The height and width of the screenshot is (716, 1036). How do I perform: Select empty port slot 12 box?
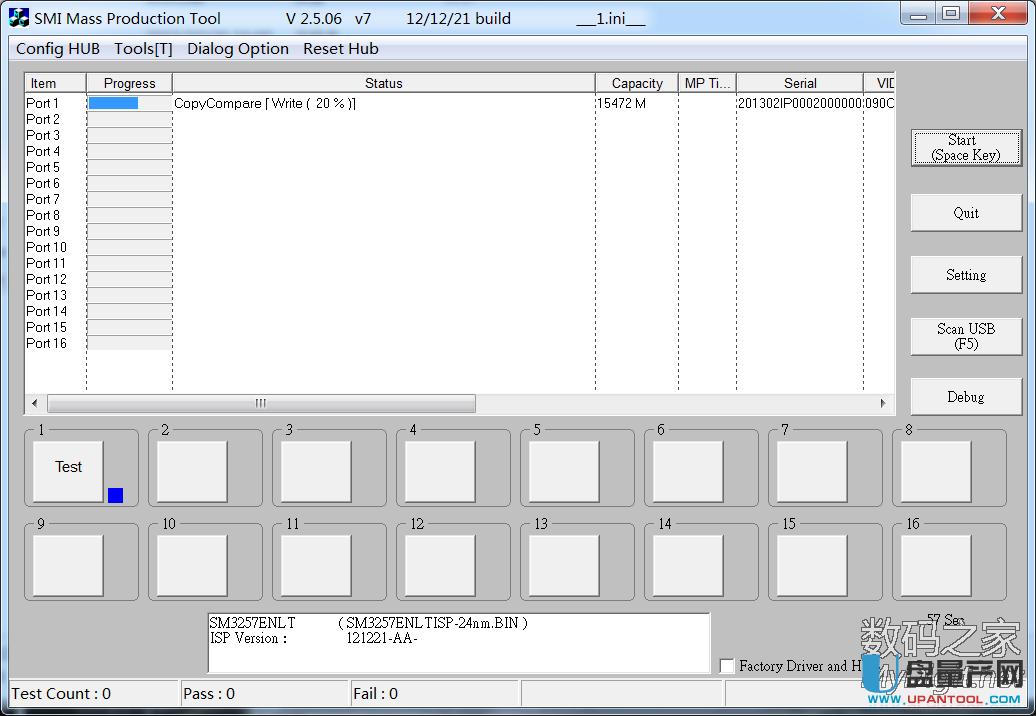click(x=440, y=565)
